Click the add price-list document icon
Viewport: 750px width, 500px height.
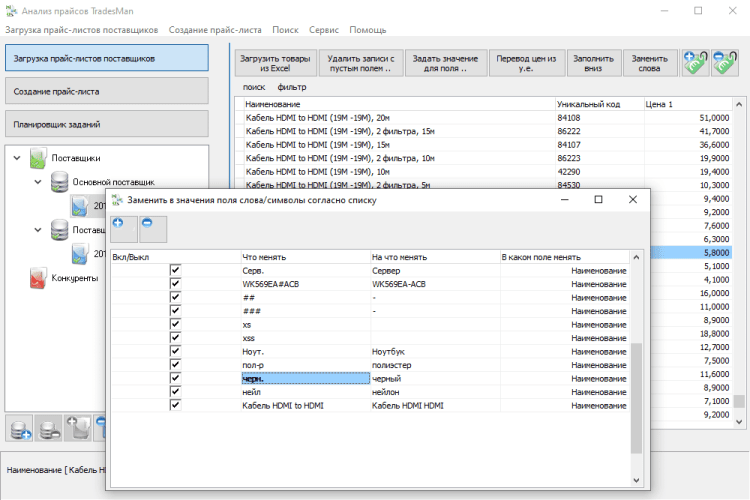tap(79, 430)
